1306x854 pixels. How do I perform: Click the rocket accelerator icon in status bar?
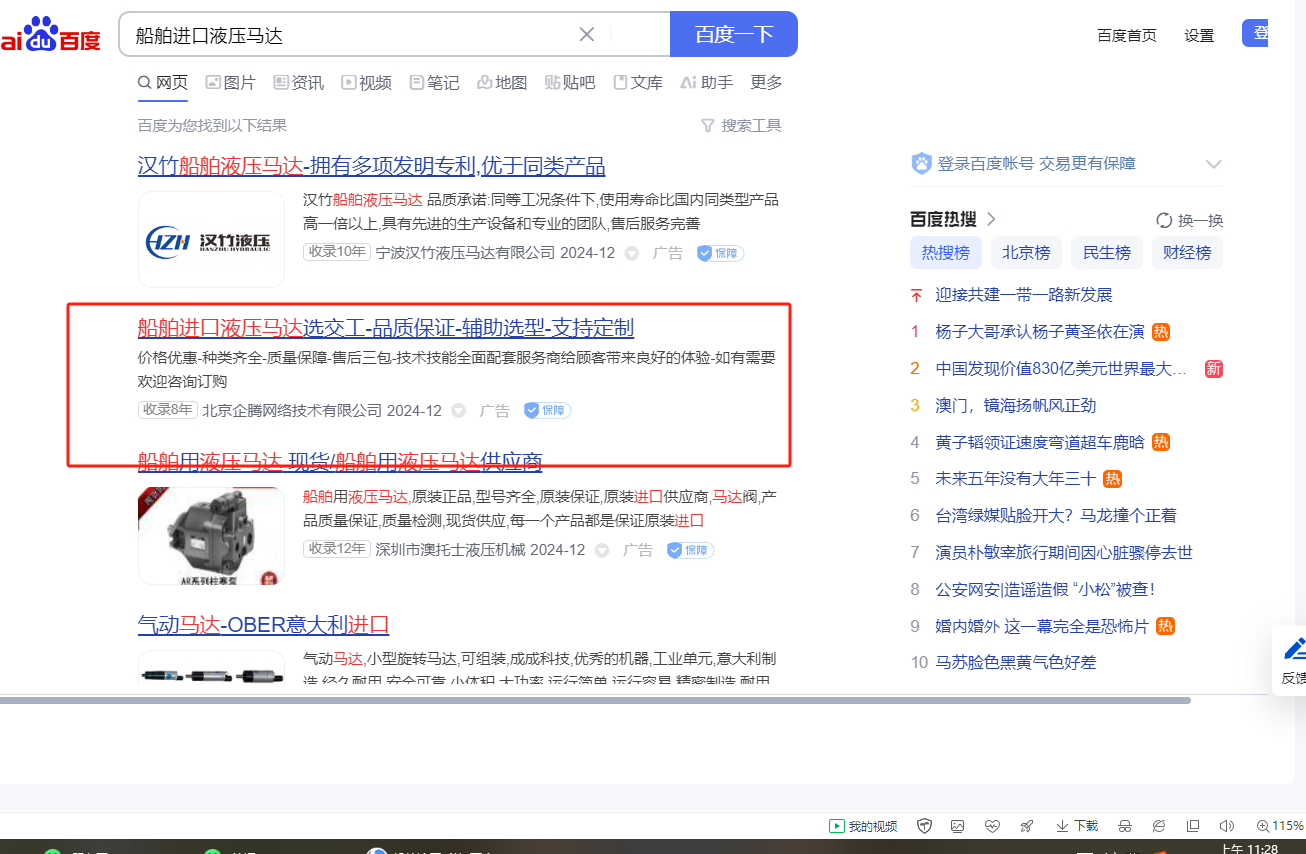tap(1026, 826)
